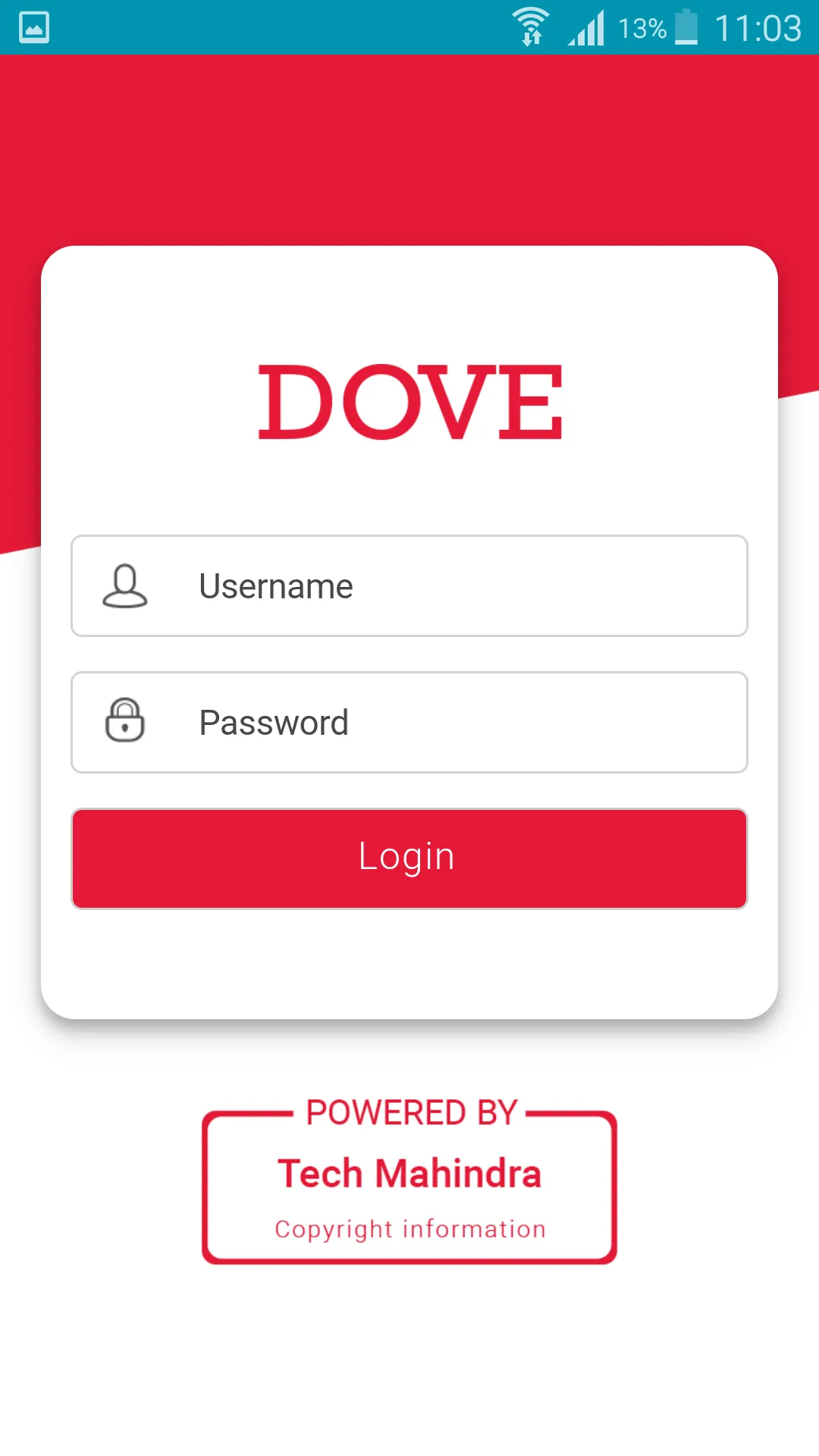Tap the Login text label on button
The width and height of the screenshot is (819, 1456).
[x=406, y=857]
